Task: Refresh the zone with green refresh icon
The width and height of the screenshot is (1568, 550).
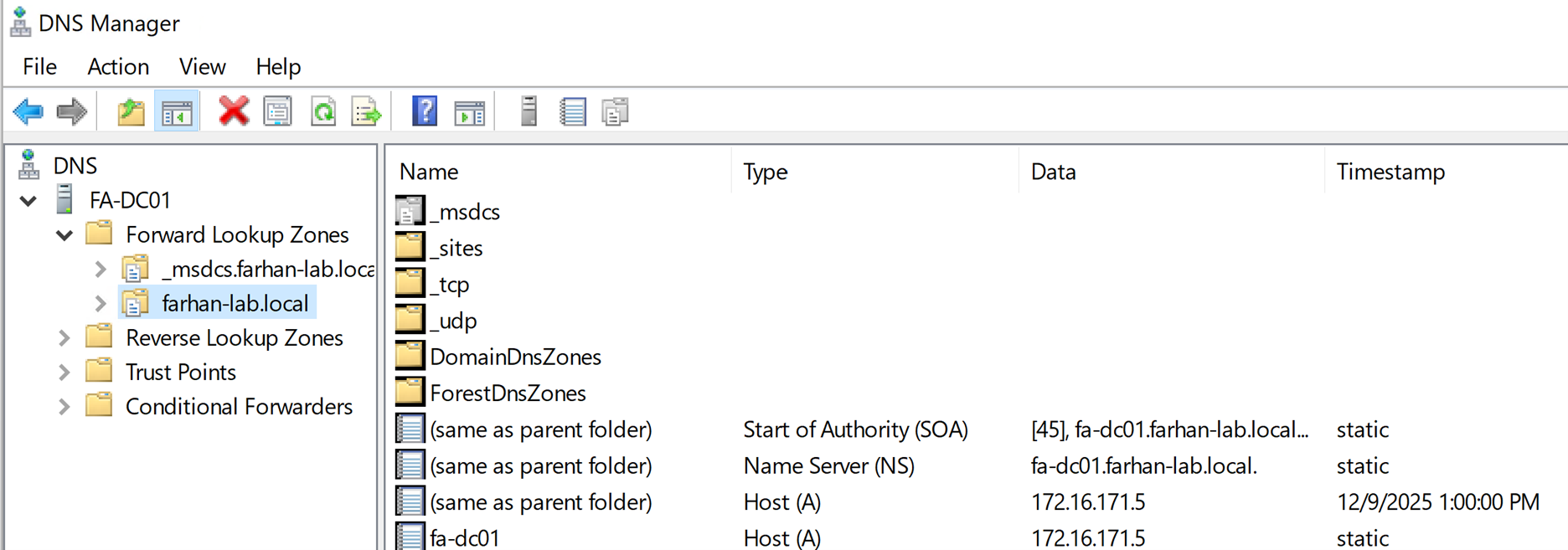Action: (x=323, y=111)
